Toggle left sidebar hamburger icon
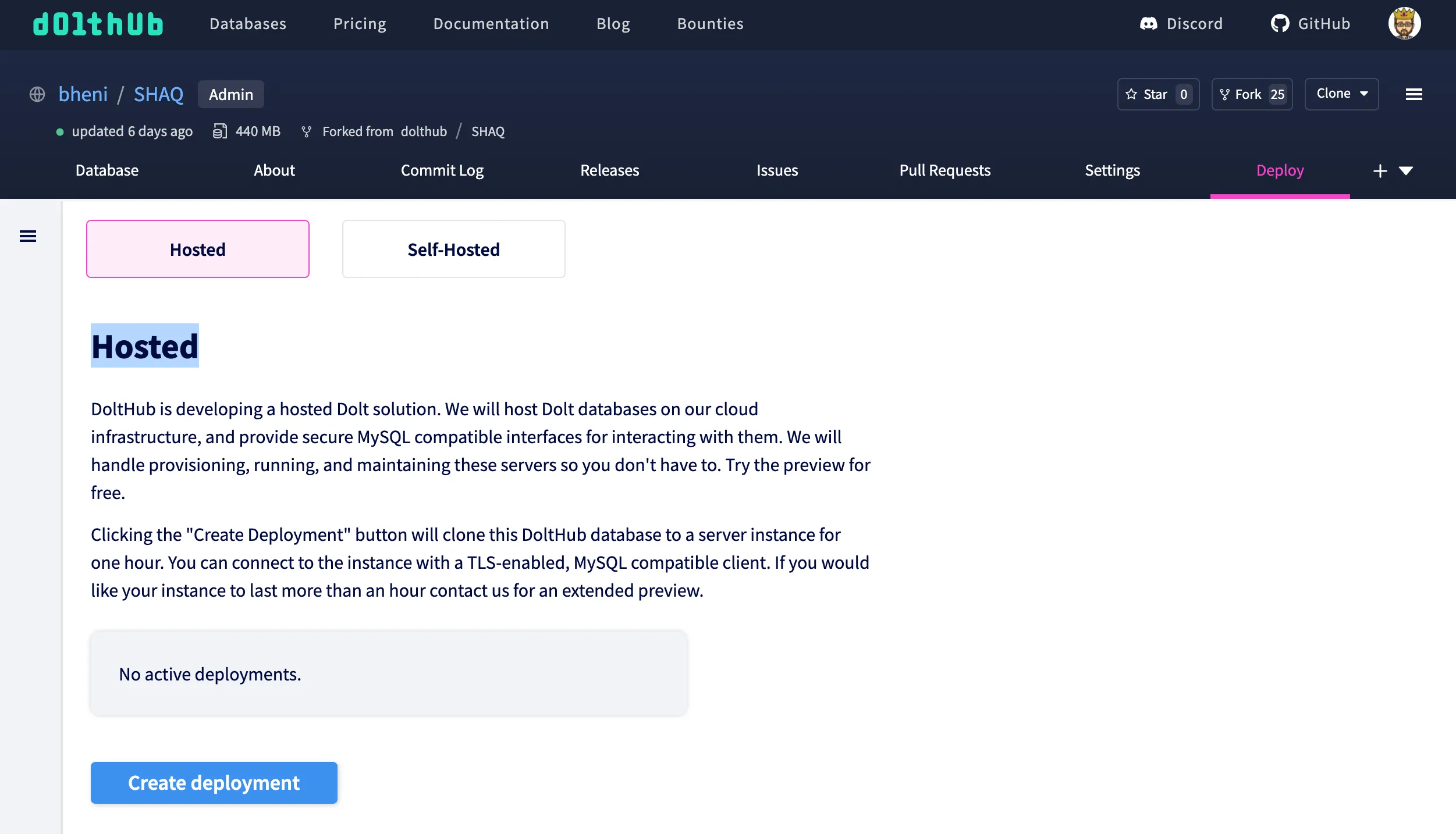Viewport: 1456px width, 834px height. 28,236
